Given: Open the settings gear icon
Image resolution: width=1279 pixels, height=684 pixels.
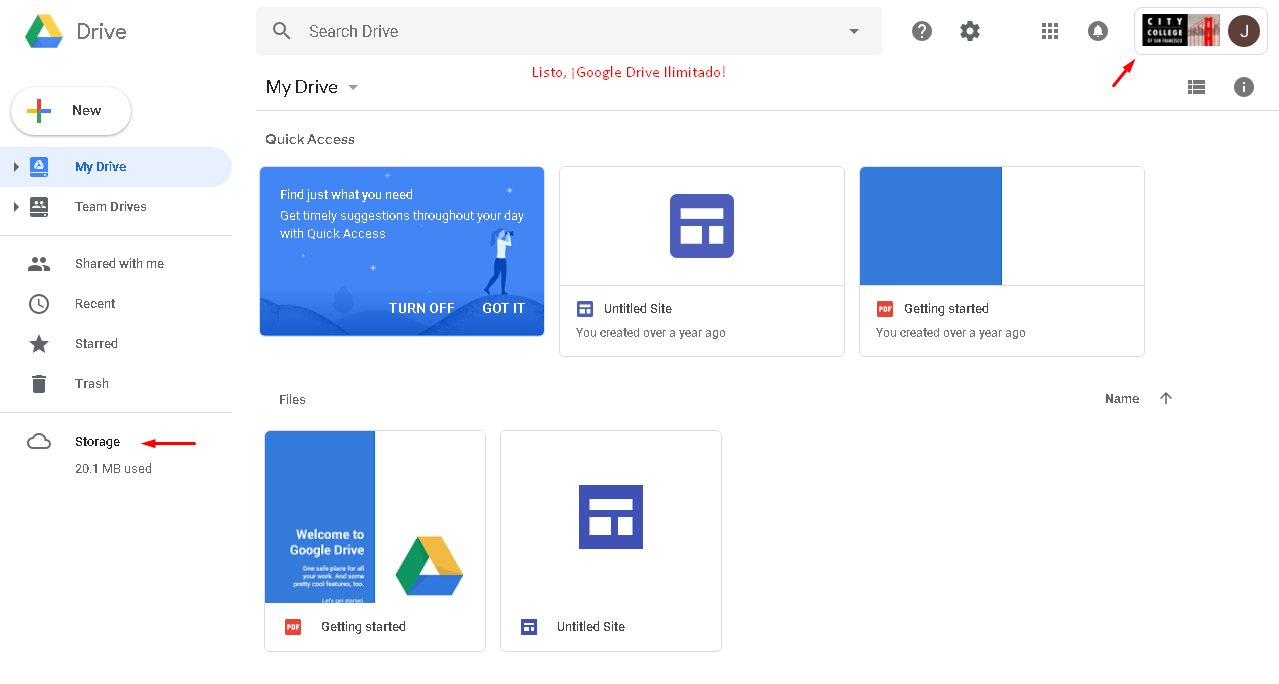Looking at the screenshot, I should coord(969,31).
